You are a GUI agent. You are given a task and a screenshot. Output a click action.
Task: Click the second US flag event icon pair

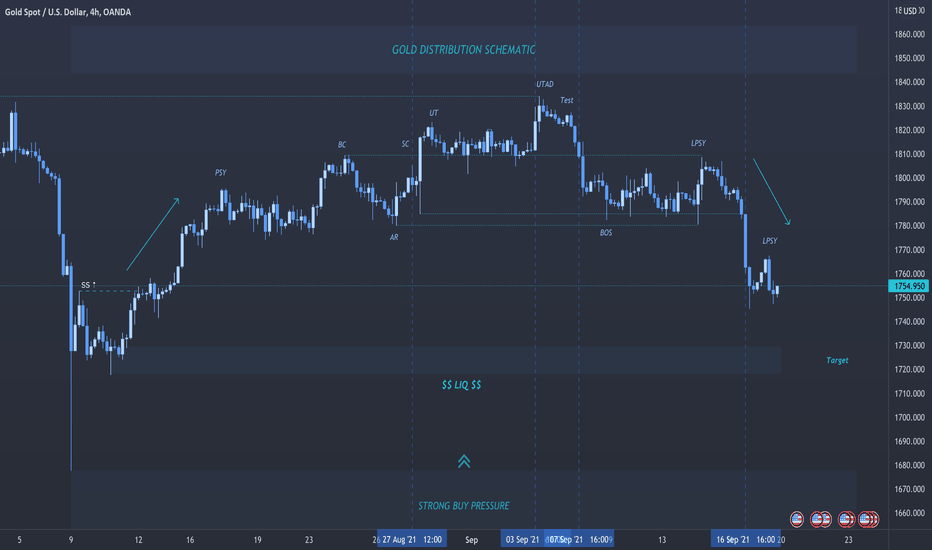[820, 519]
